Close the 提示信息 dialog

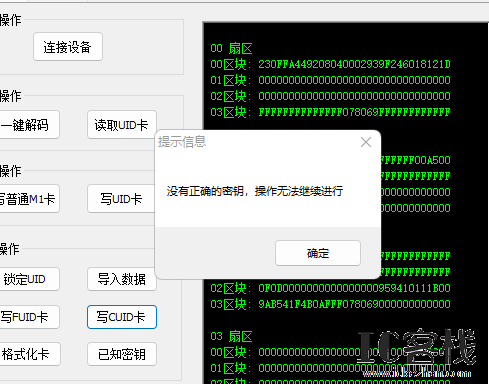point(366,142)
